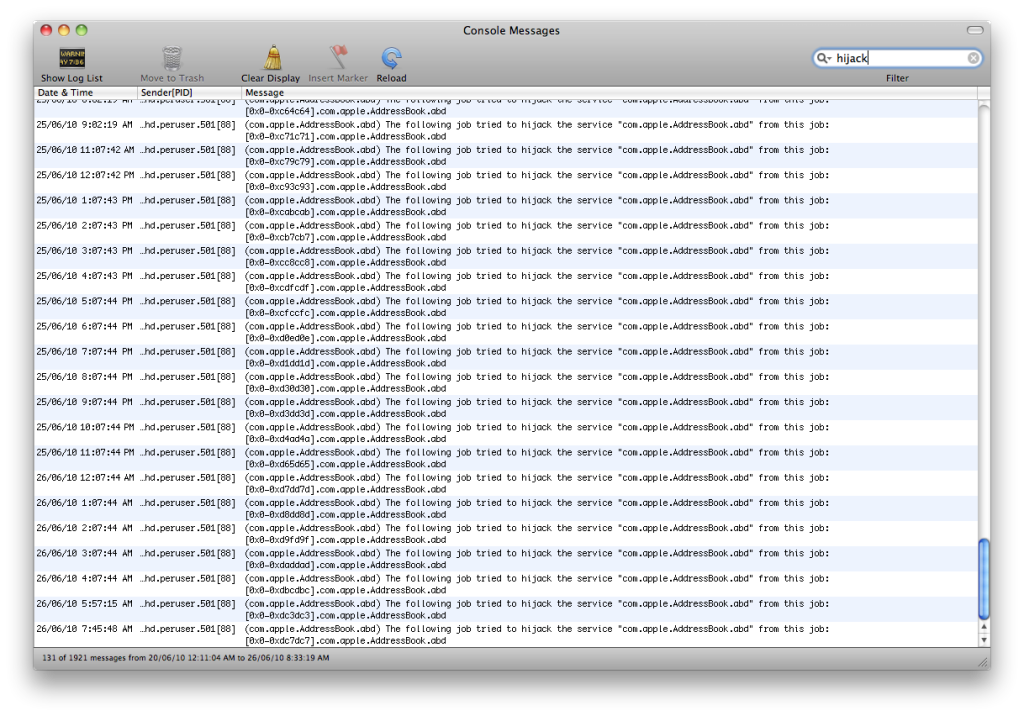Click into the Filter search field
Viewport: 1024px width, 716px height.
click(x=897, y=58)
